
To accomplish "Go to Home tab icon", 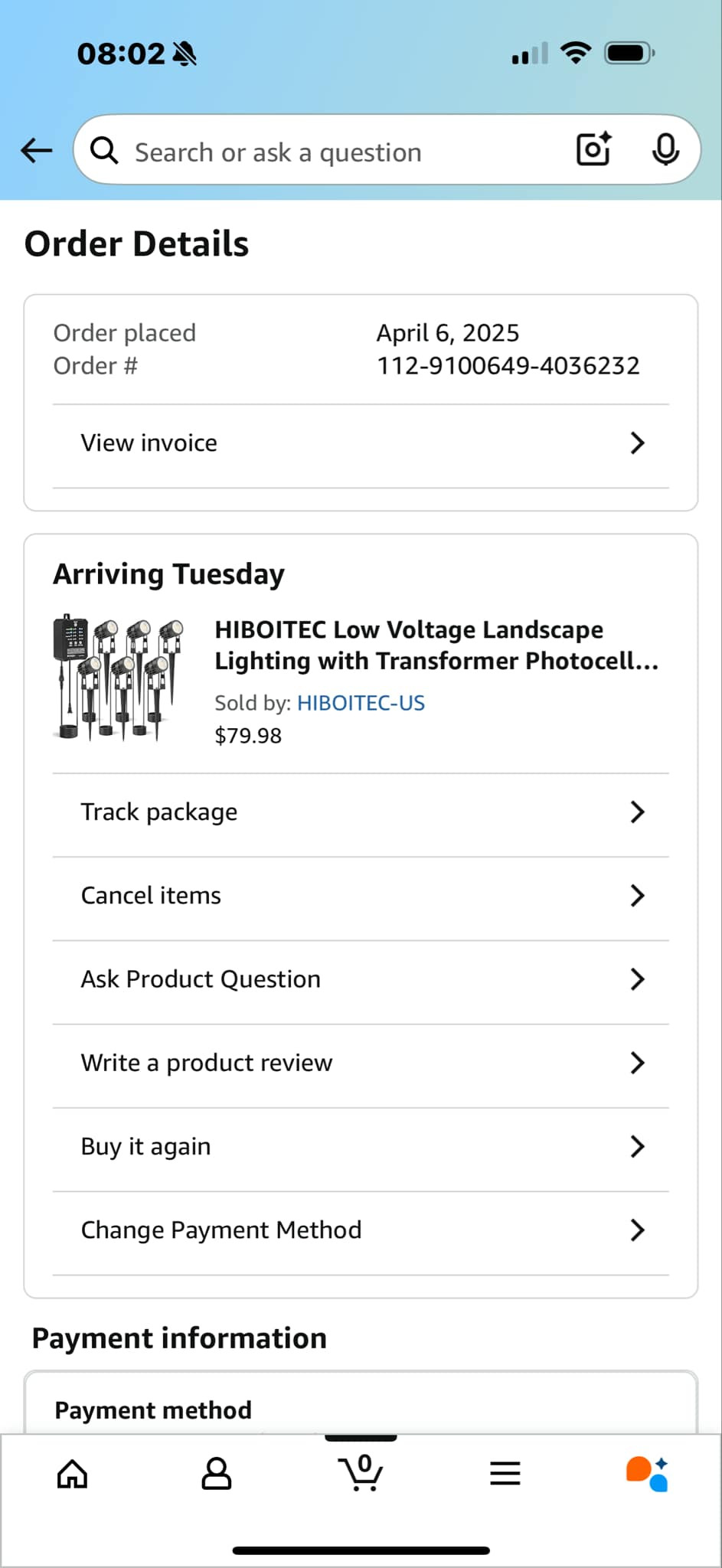I will click(73, 1473).
